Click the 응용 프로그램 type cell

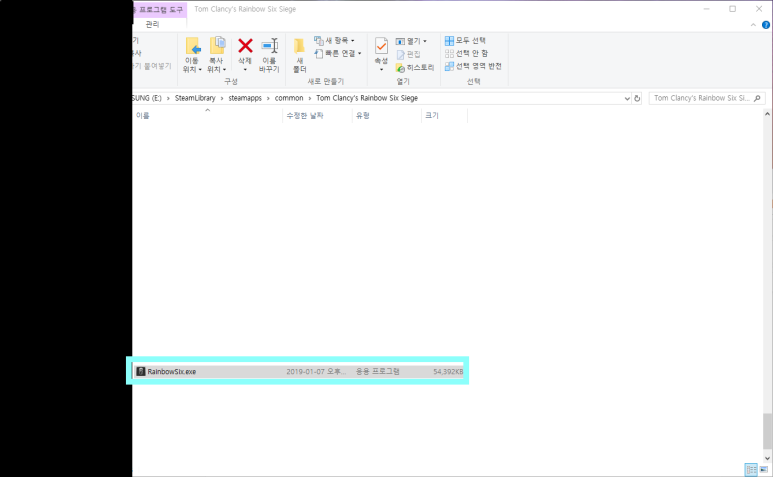378,372
